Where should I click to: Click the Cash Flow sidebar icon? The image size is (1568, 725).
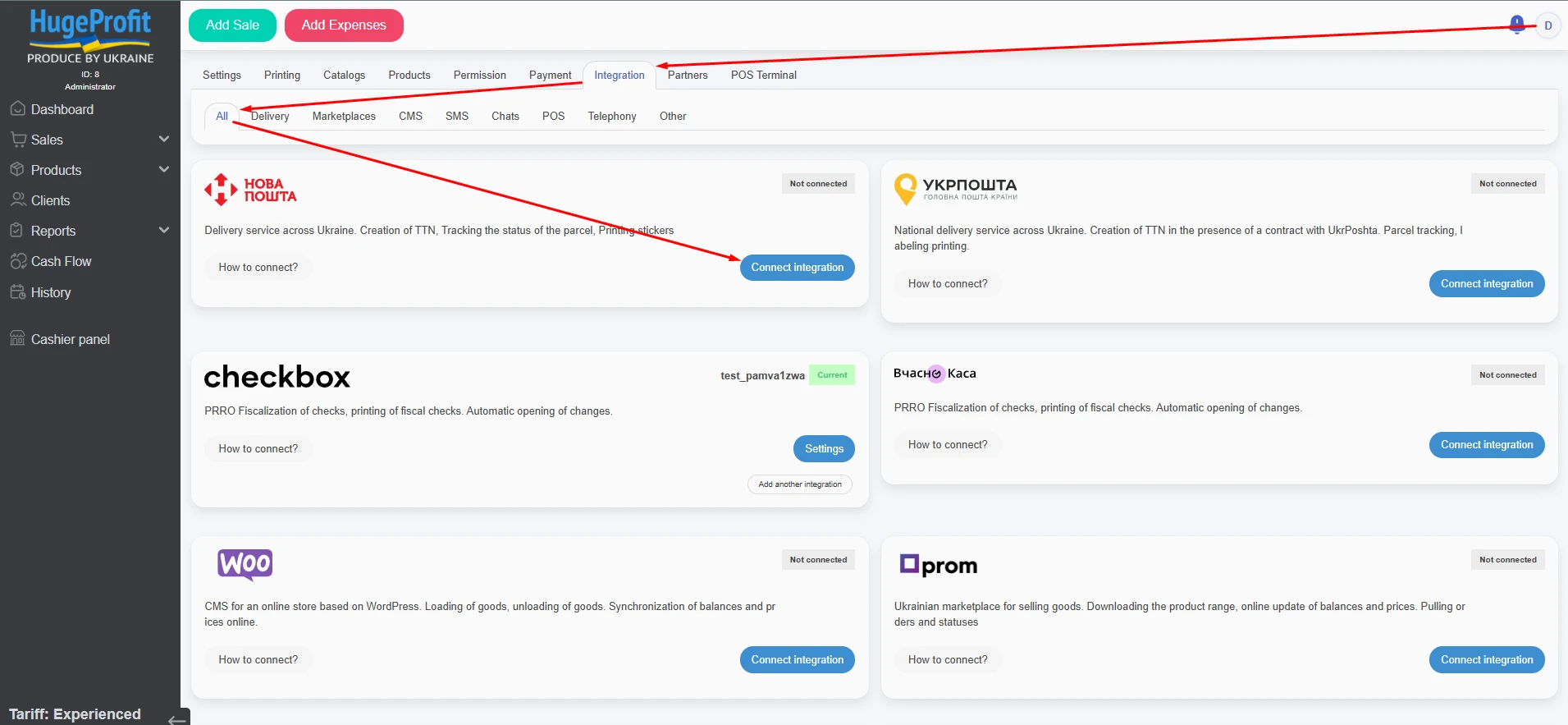[17, 261]
